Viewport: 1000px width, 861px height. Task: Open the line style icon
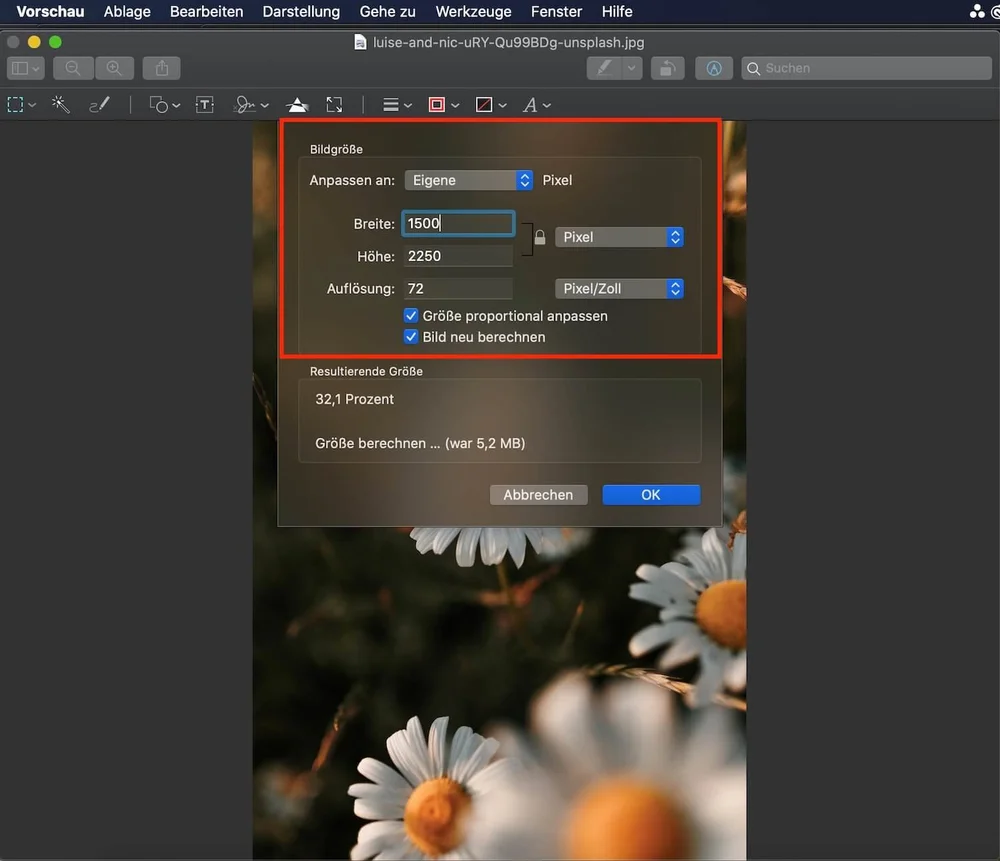tap(391, 105)
